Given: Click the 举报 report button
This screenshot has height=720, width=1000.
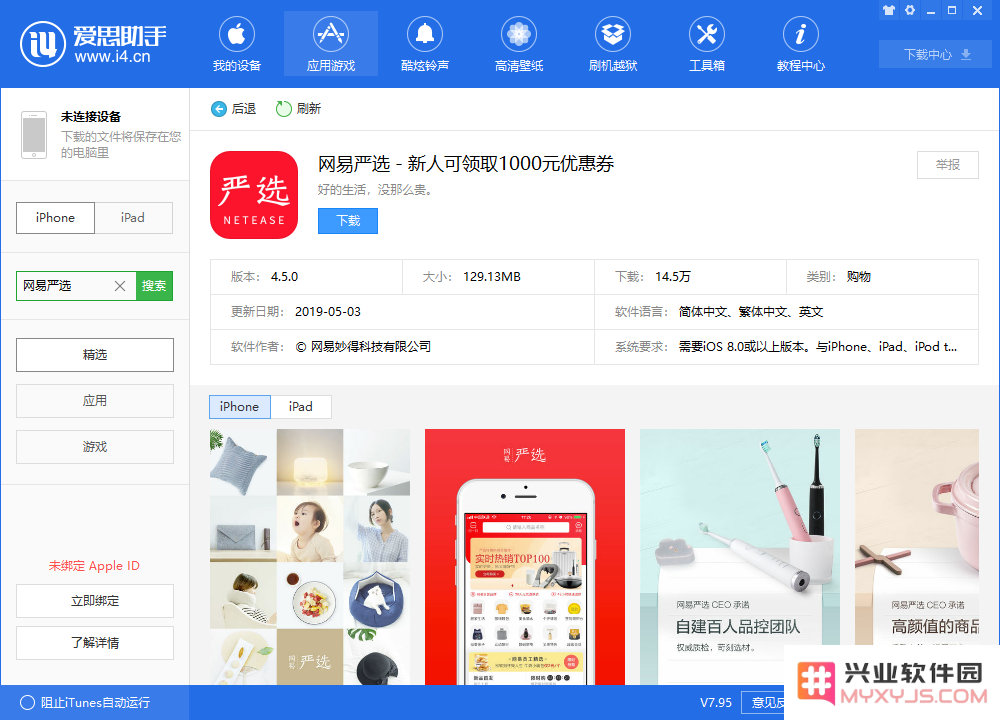Looking at the screenshot, I should coord(948,165).
